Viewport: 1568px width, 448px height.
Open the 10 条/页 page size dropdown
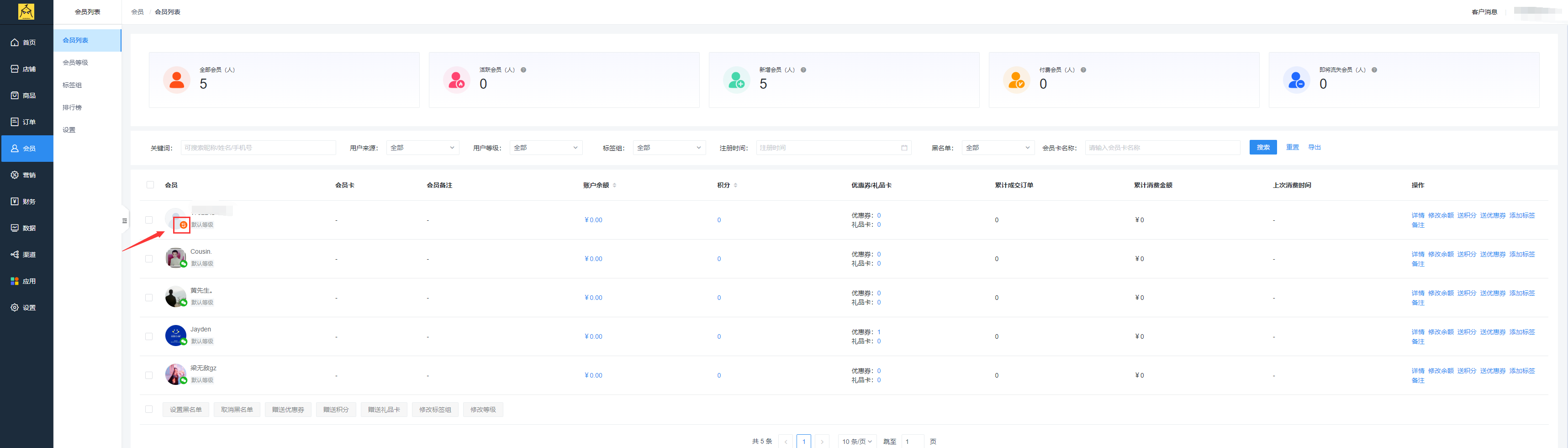click(856, 441)
